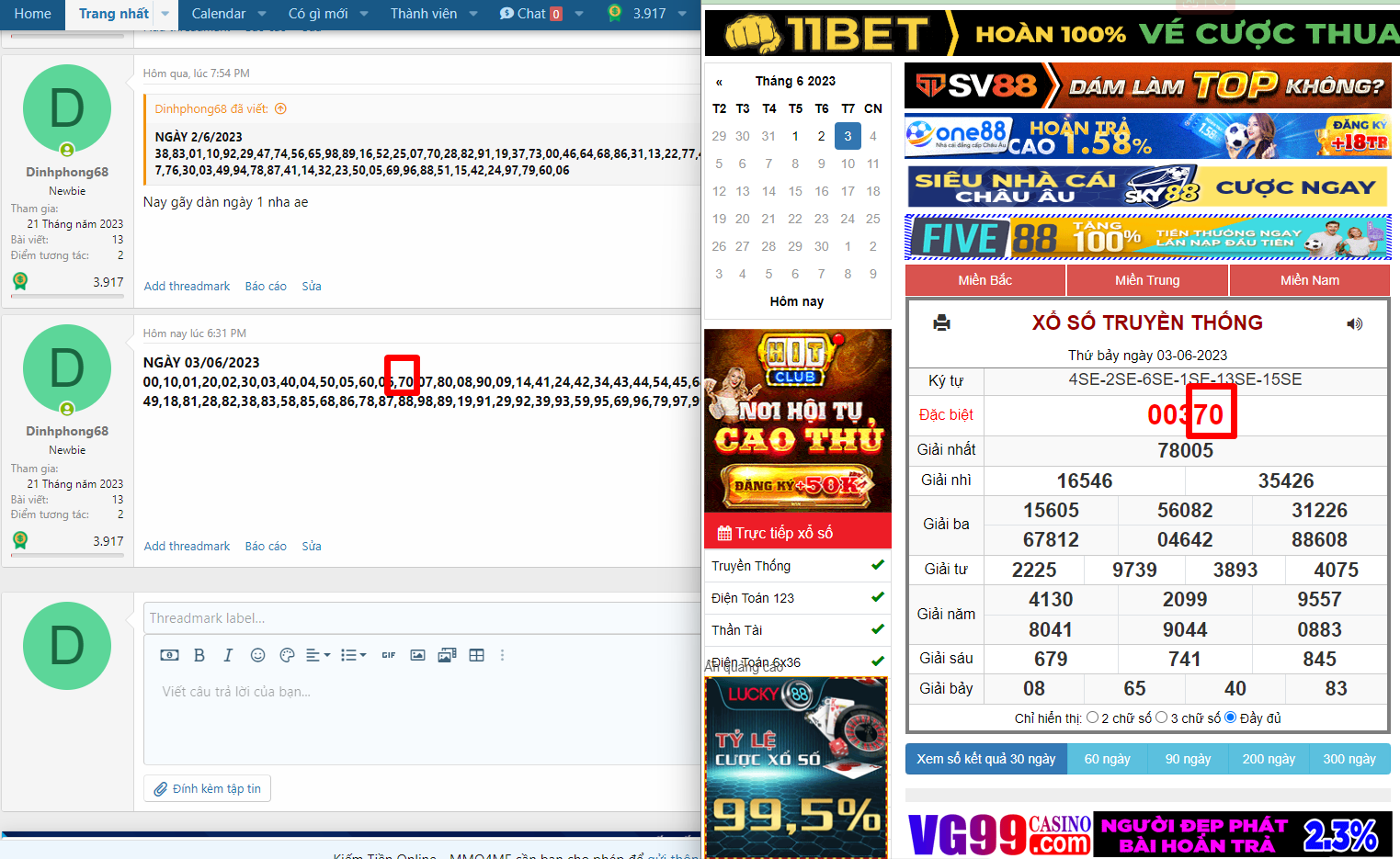Toggle italic formatting in reply editor

tap(228, 655)
